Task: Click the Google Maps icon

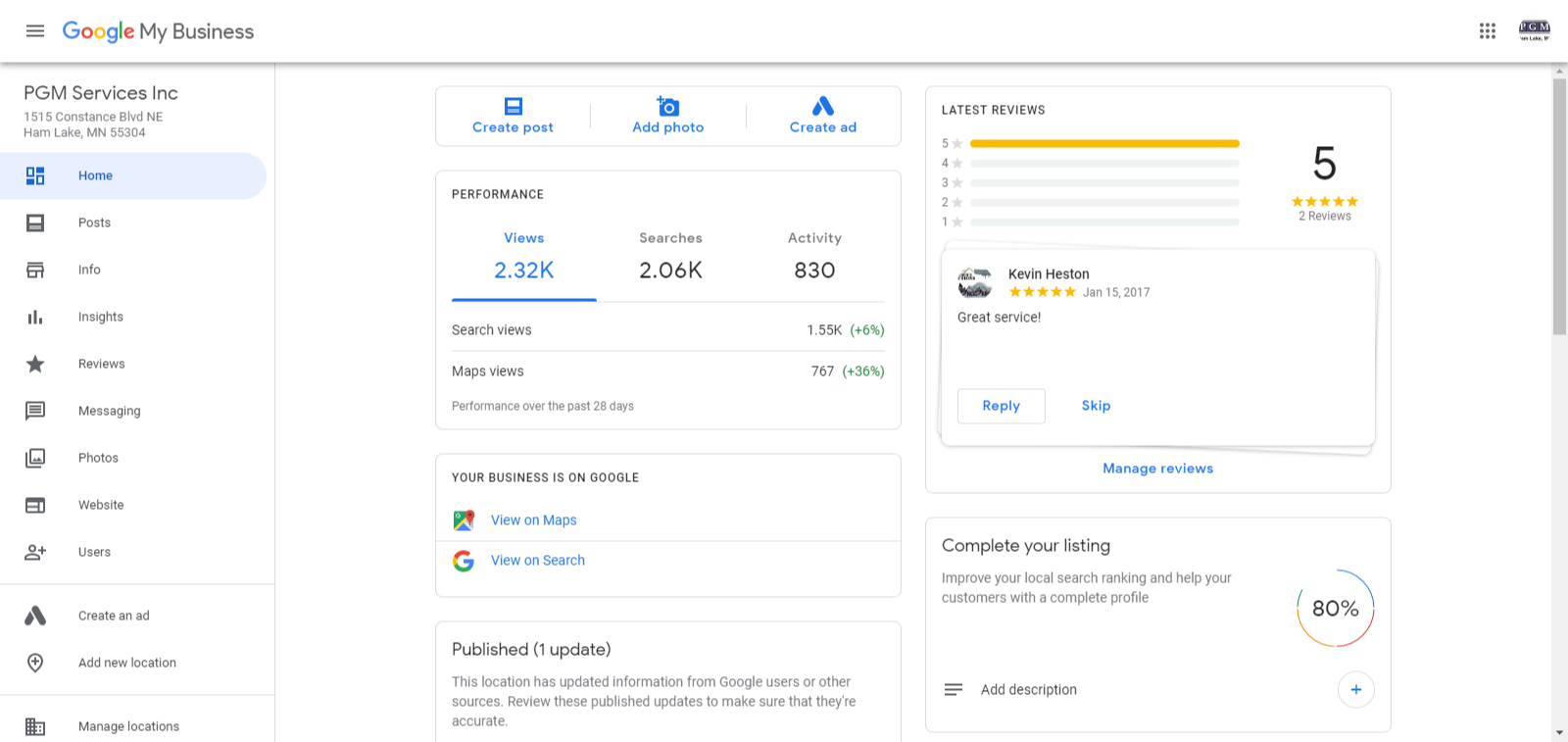Action: point(464,520)
